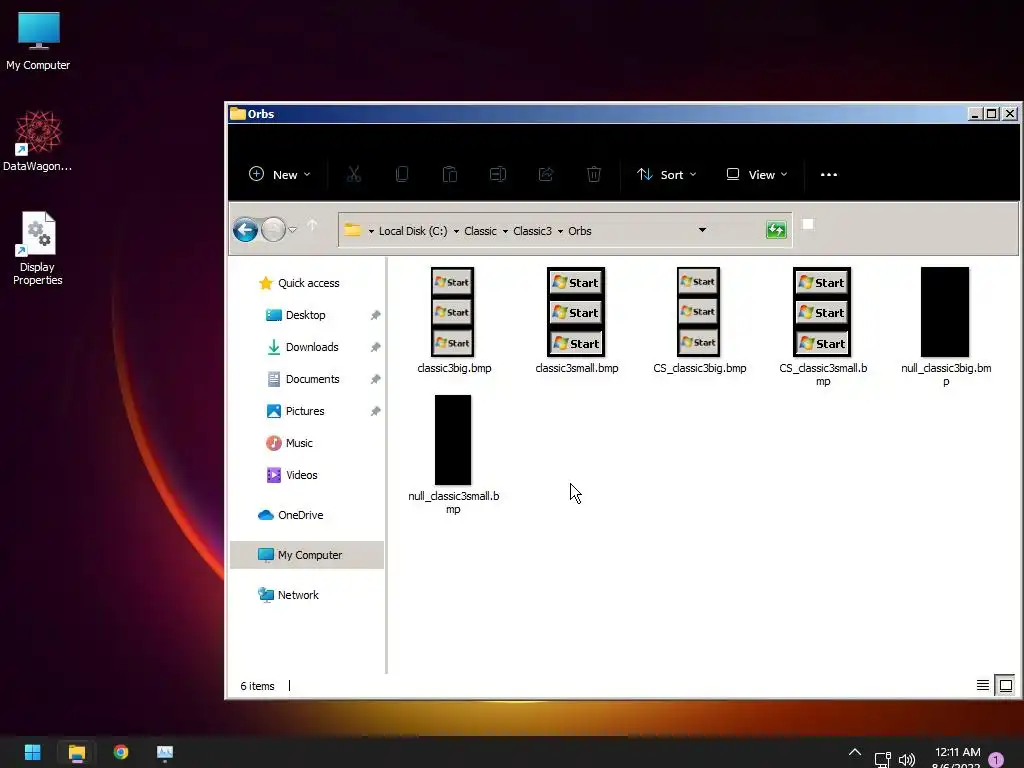The height and width of the screenshot is (768, 1024).
Task: Click File Explorer on the taskbar
Action: 76,752
